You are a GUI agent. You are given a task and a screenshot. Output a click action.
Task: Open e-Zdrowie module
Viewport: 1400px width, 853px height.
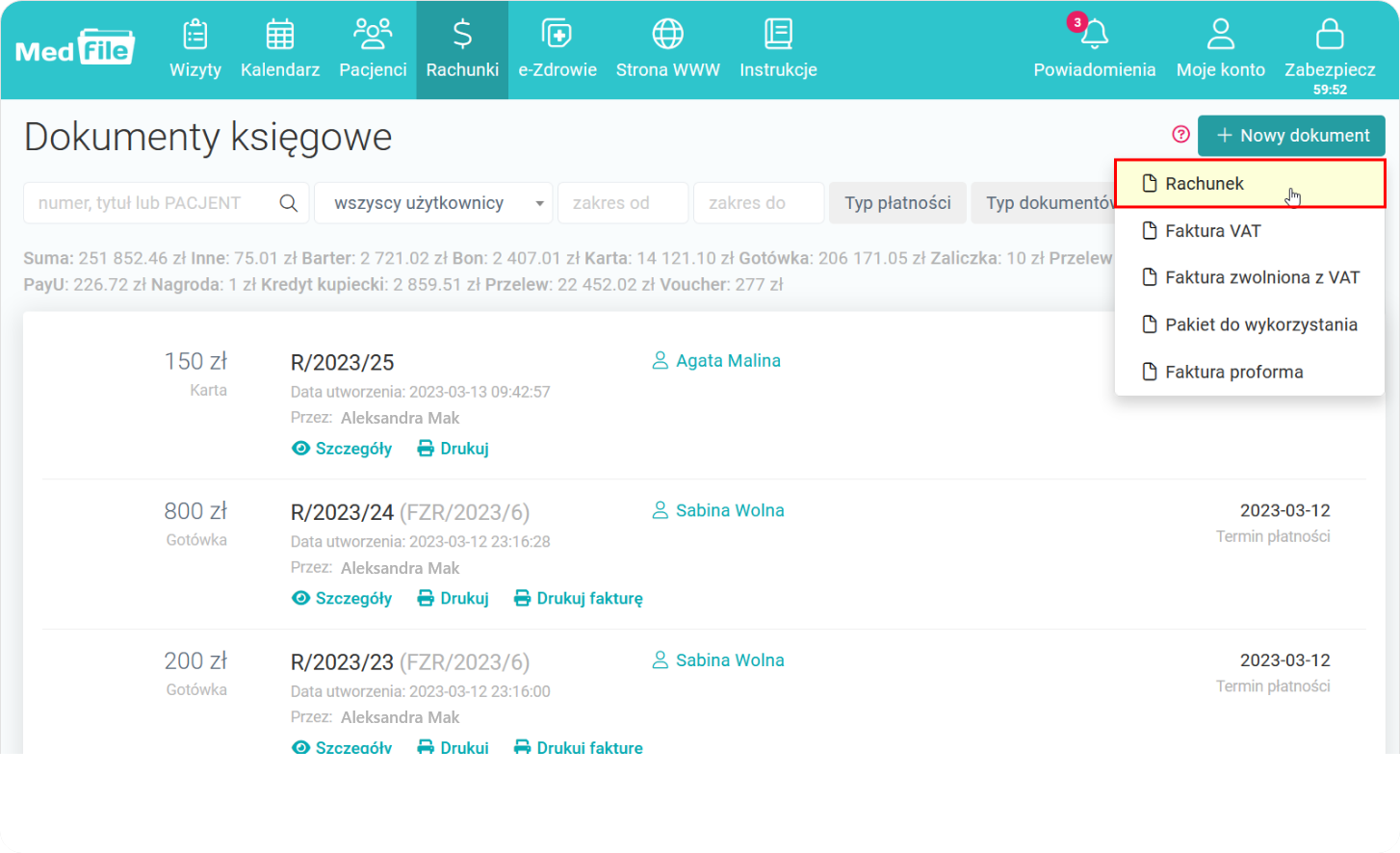point(557,50)
